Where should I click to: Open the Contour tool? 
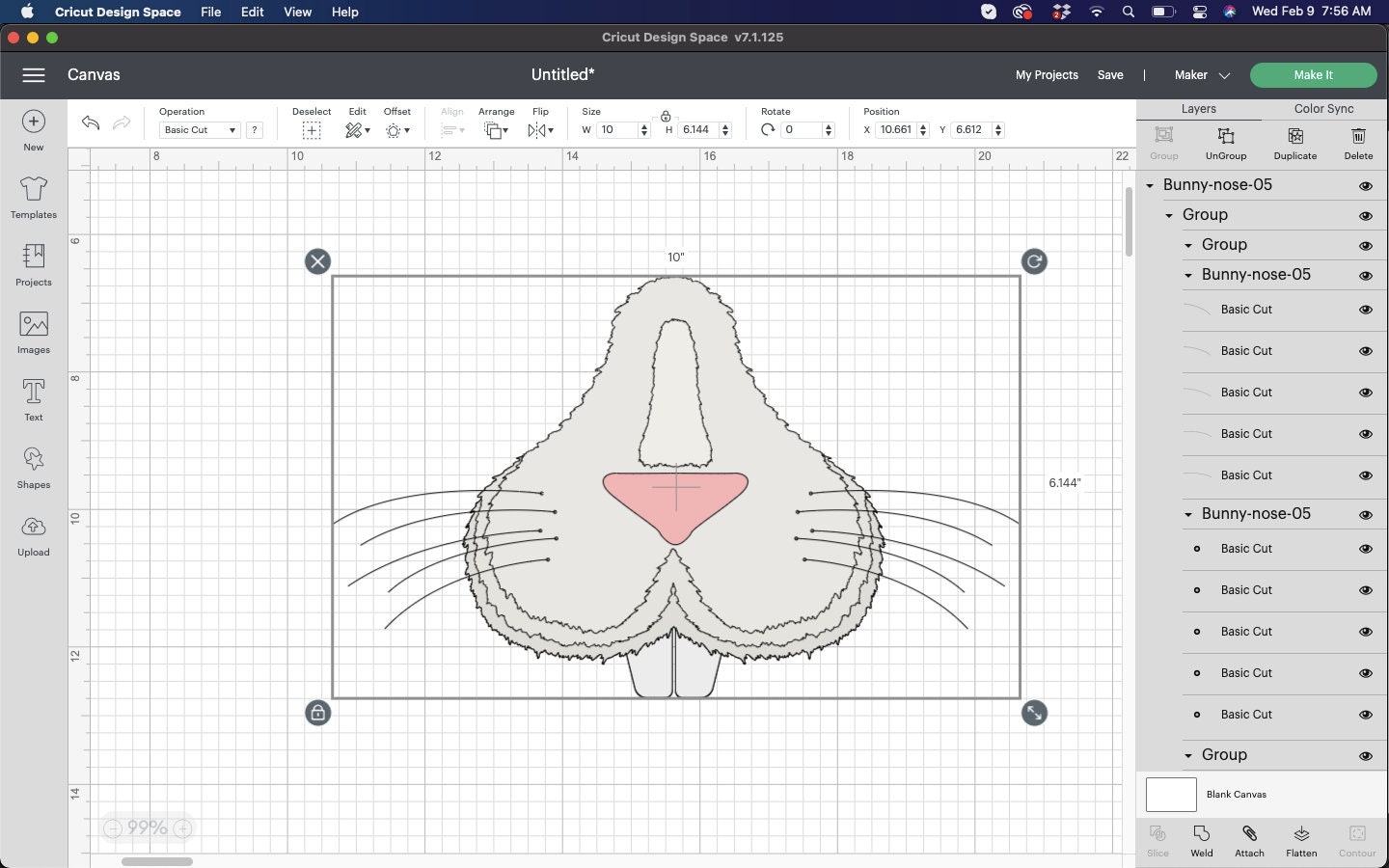(1357, 839)
